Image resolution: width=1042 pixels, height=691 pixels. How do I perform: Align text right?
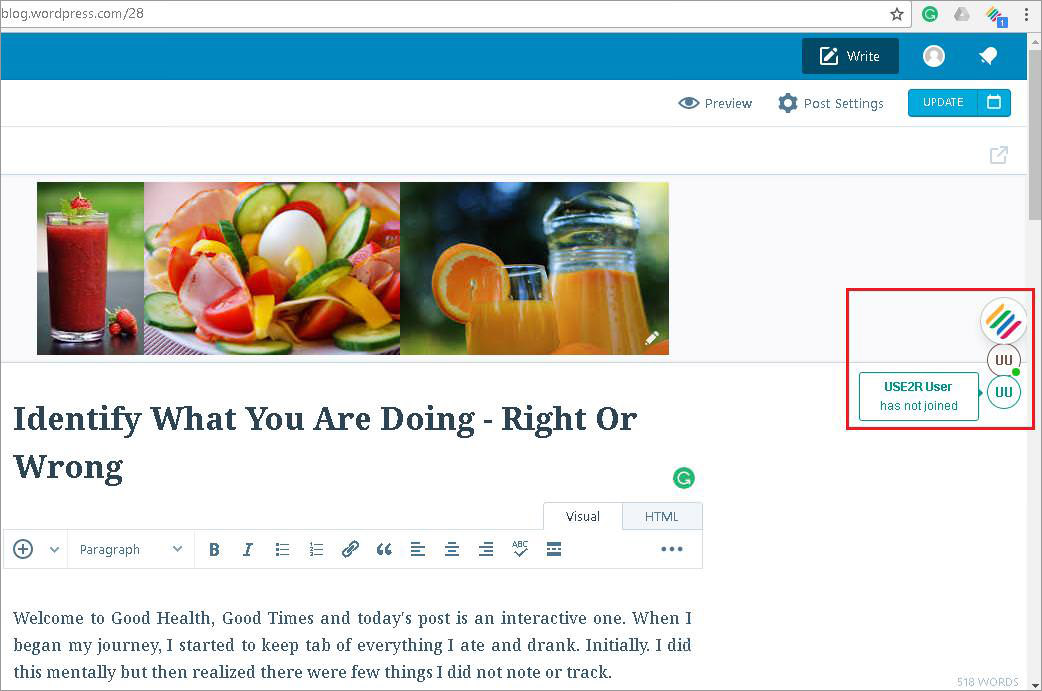[486, 549]
